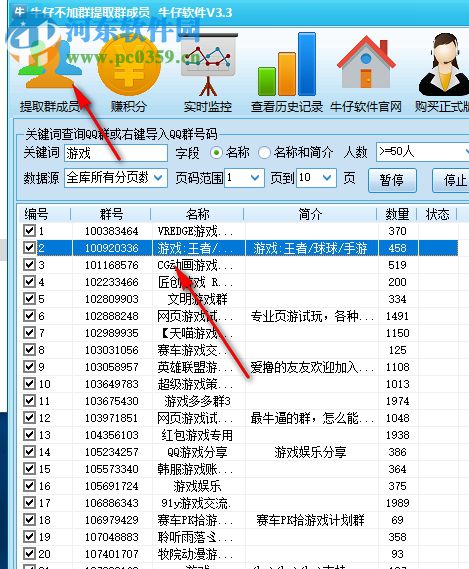Click description 游戏娱乐分享
This screenshot has height=569, width=469.
coord(310,452)
